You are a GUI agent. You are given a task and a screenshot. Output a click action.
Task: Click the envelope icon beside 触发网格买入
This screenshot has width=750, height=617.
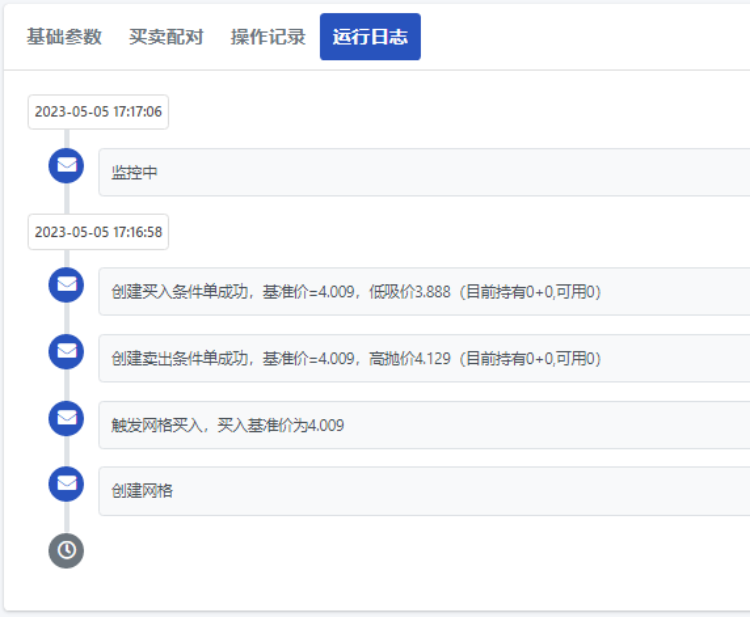tap(66, 418)
